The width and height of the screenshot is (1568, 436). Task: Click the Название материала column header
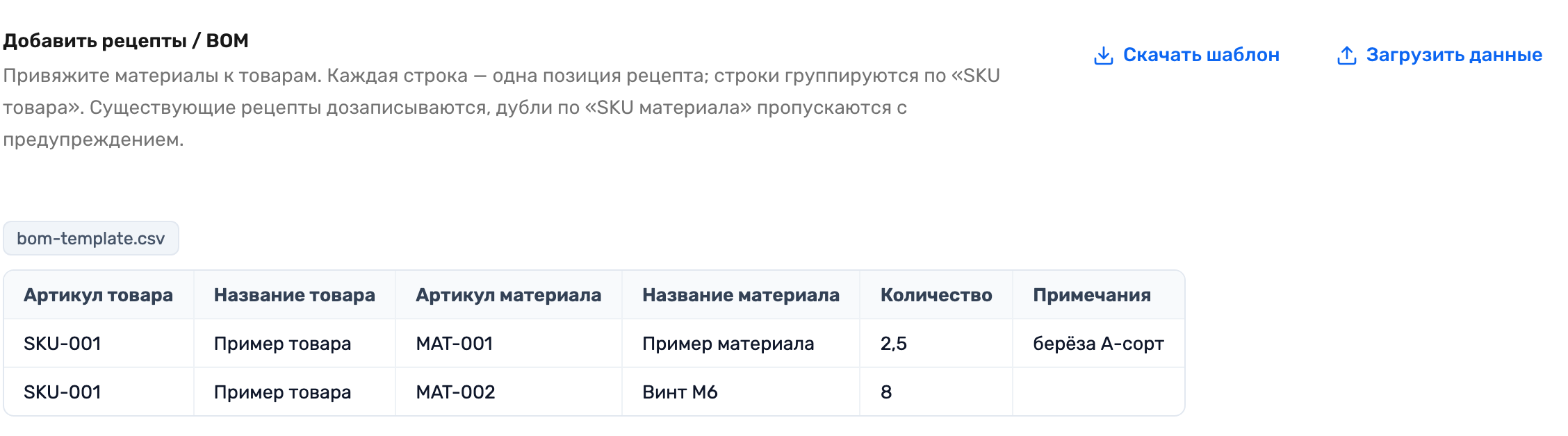[x=741, y=295]
